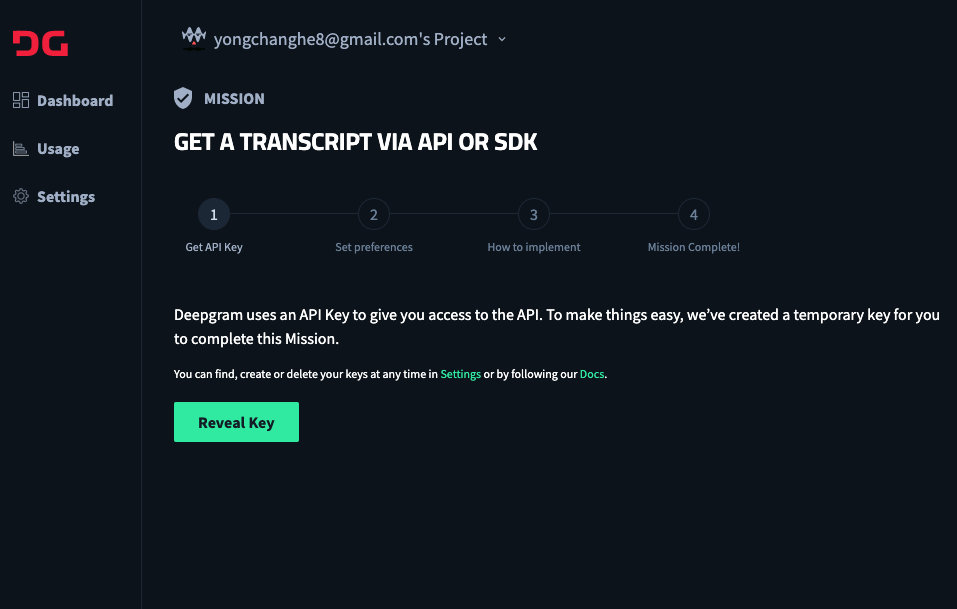The height and width of the screenshot is (609, 957).
Task: Click the Usage bar chart icon
Action: (x=21, y=148)
